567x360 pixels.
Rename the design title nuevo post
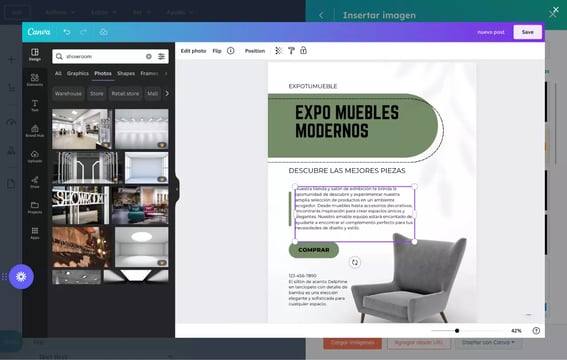click(x=491, y=32)
